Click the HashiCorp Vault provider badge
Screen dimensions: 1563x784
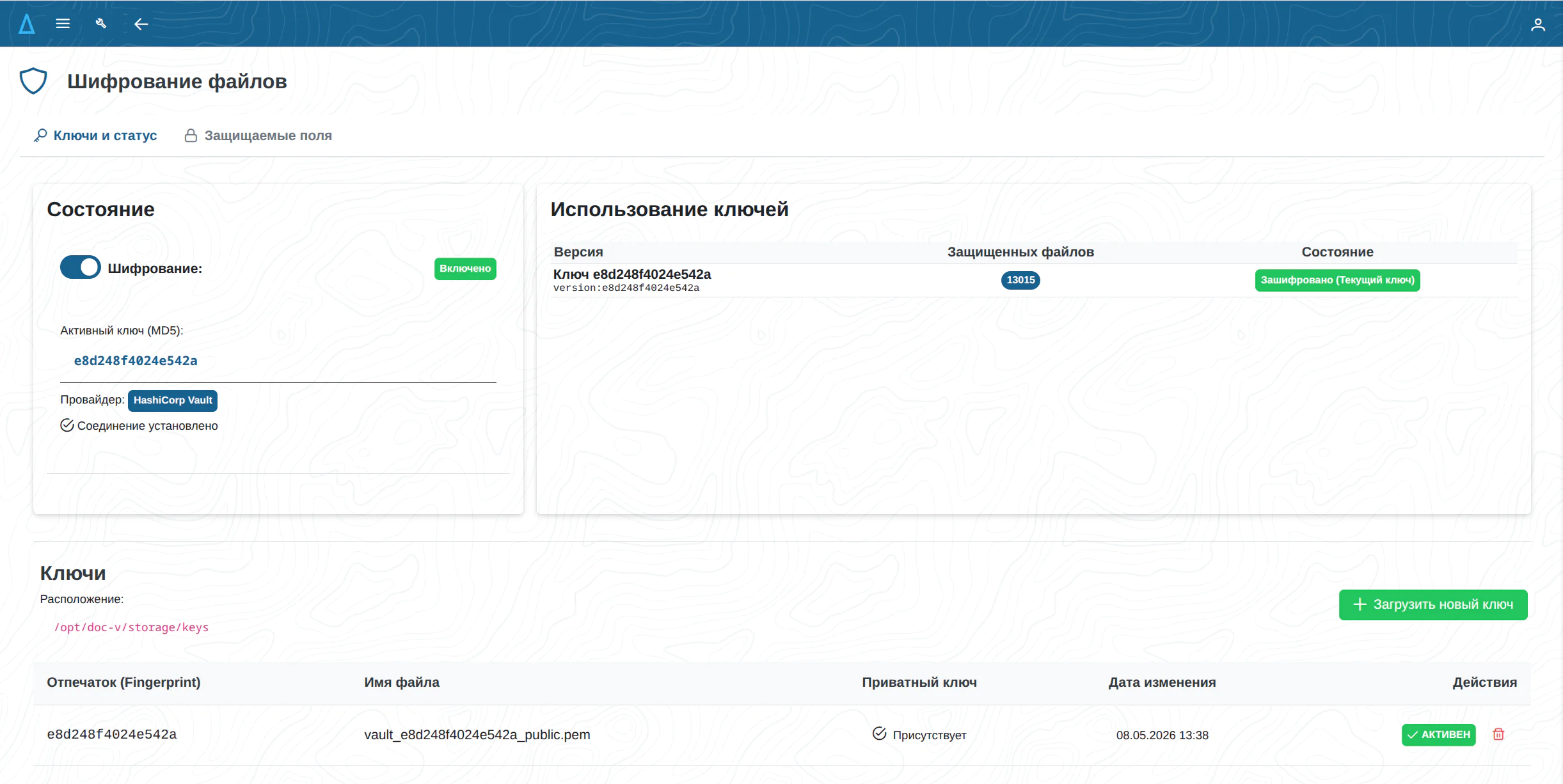[173, 400]
